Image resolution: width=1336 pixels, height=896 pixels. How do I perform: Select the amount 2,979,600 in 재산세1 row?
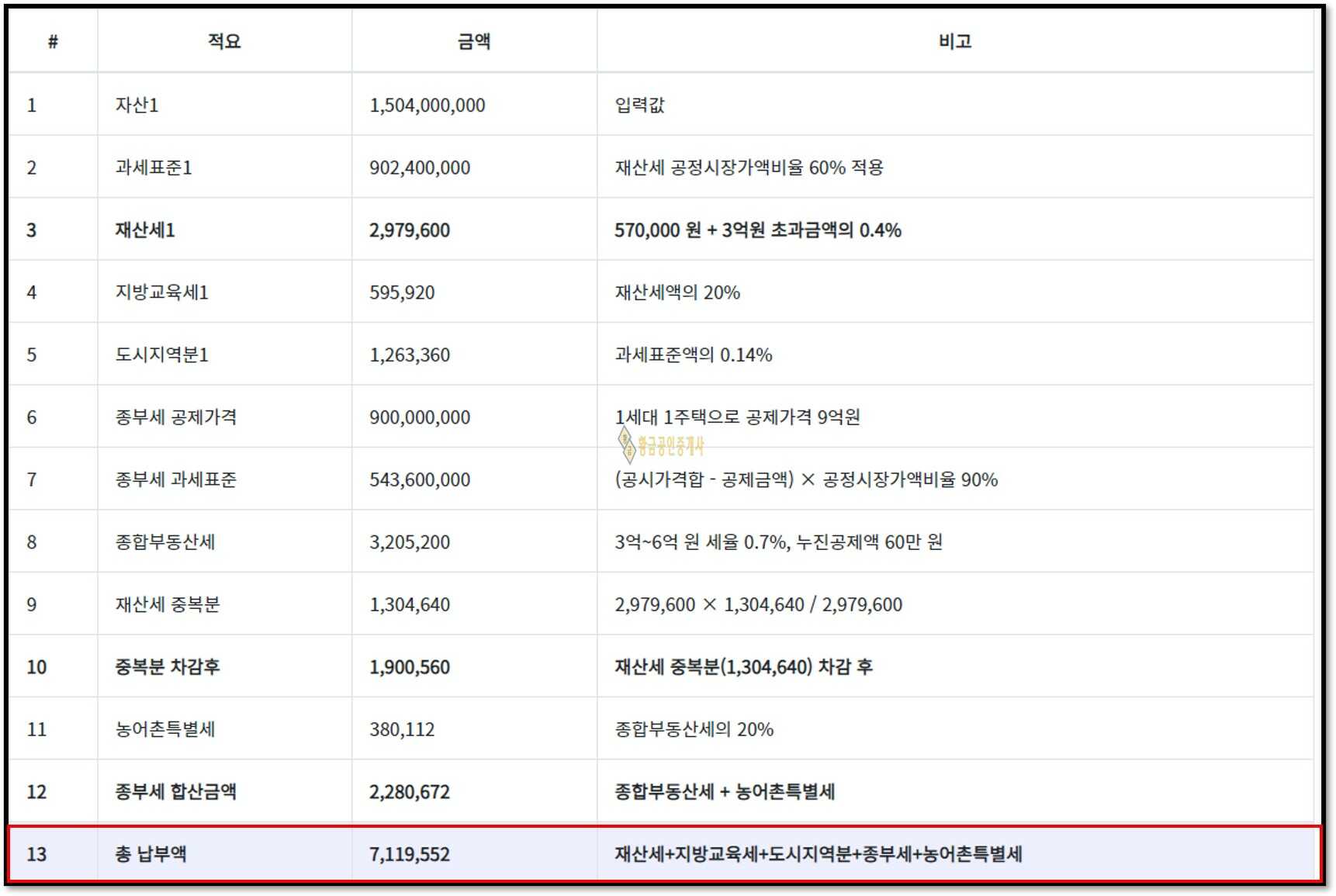pos(410,230)
